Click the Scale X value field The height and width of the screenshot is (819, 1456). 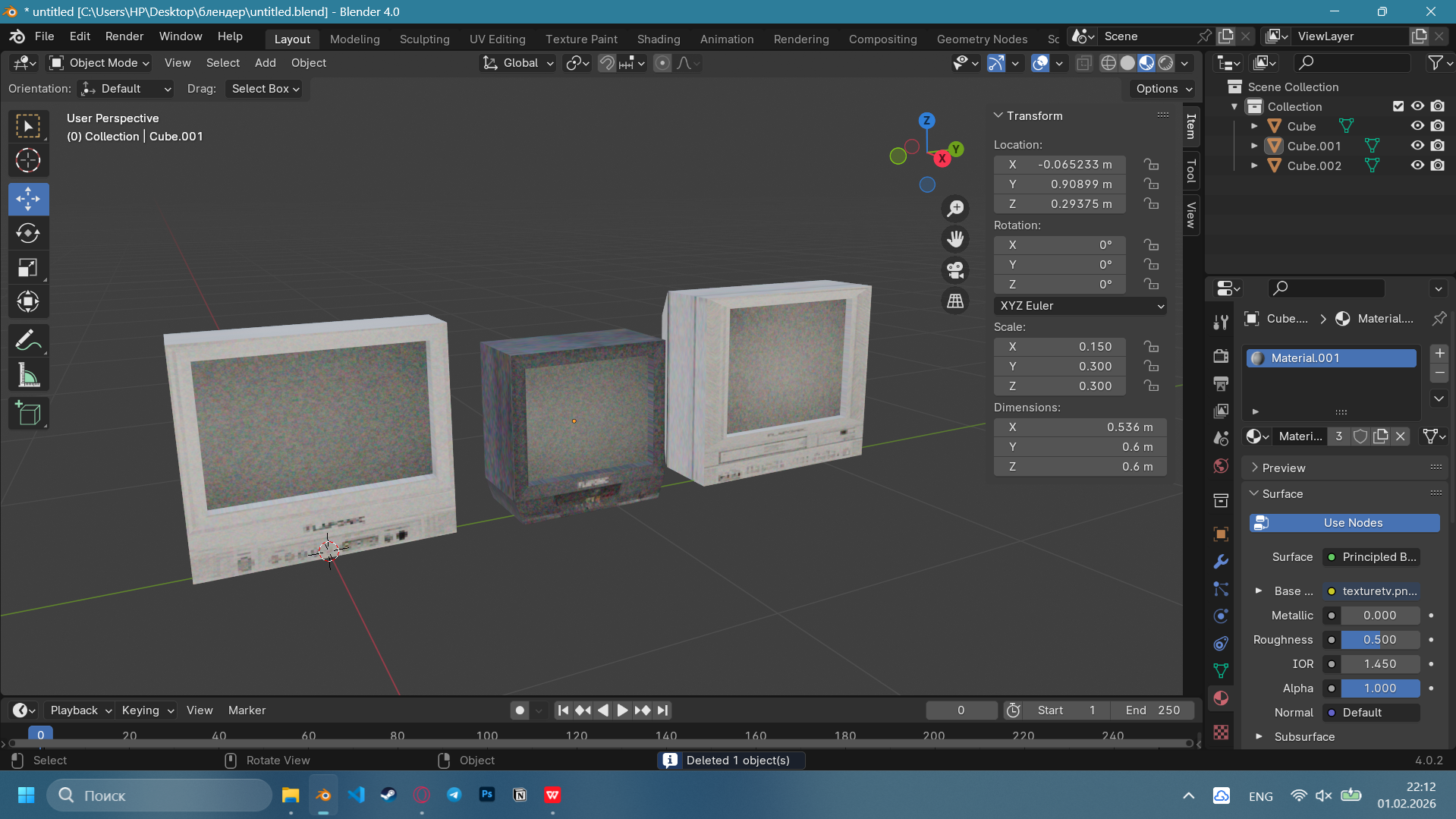[1059, 347]
